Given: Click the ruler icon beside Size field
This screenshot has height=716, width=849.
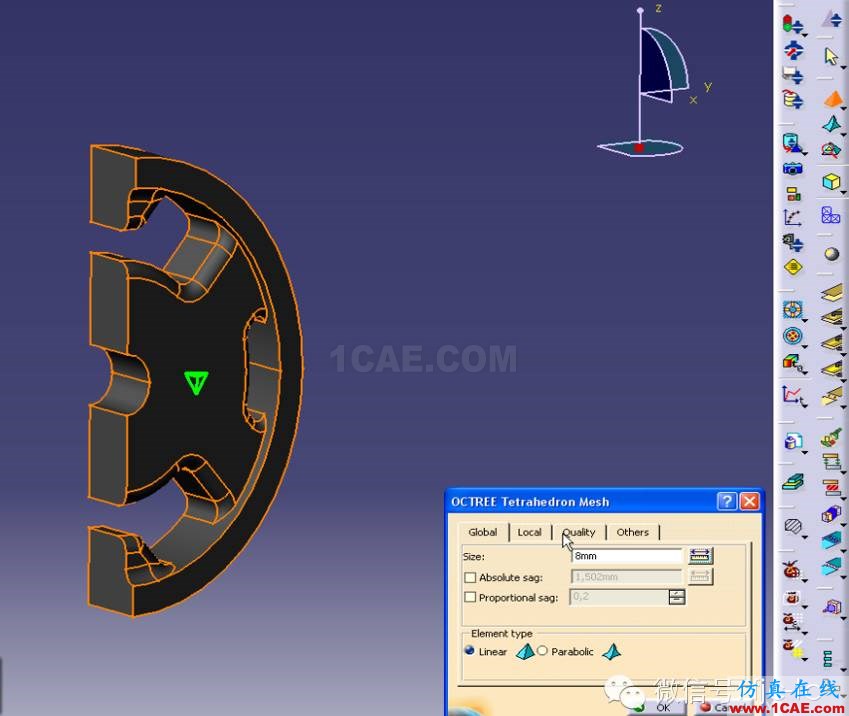Looking at the screenshot, I should click(700, 556).
